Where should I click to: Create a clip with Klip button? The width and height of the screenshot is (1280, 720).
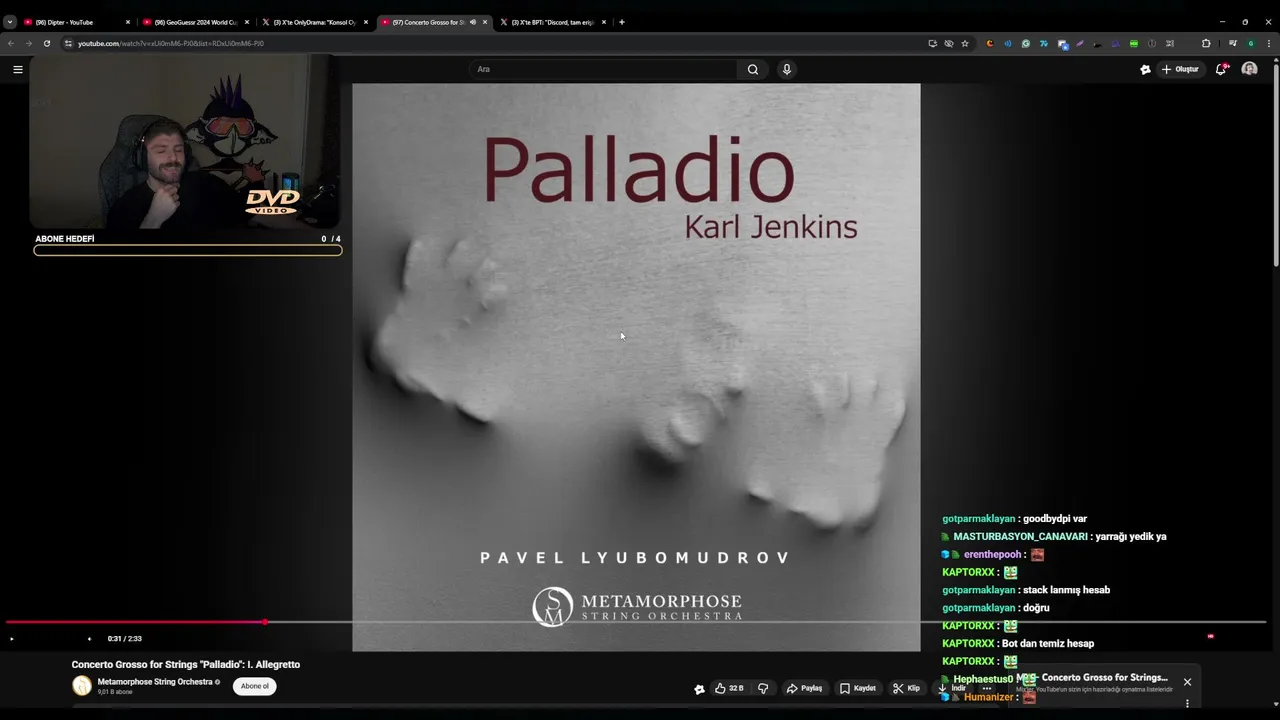pos(906,688)
